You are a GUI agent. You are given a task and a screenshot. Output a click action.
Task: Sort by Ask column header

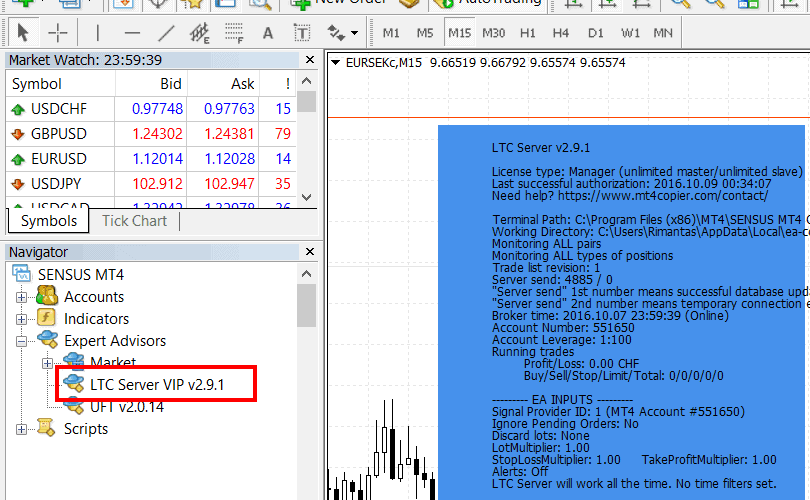[223, 84]
